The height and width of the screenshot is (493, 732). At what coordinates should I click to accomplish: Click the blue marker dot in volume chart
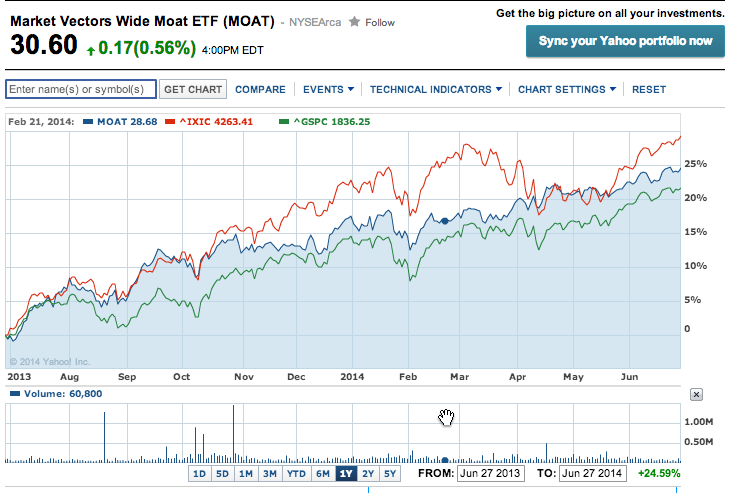point(445,460)
